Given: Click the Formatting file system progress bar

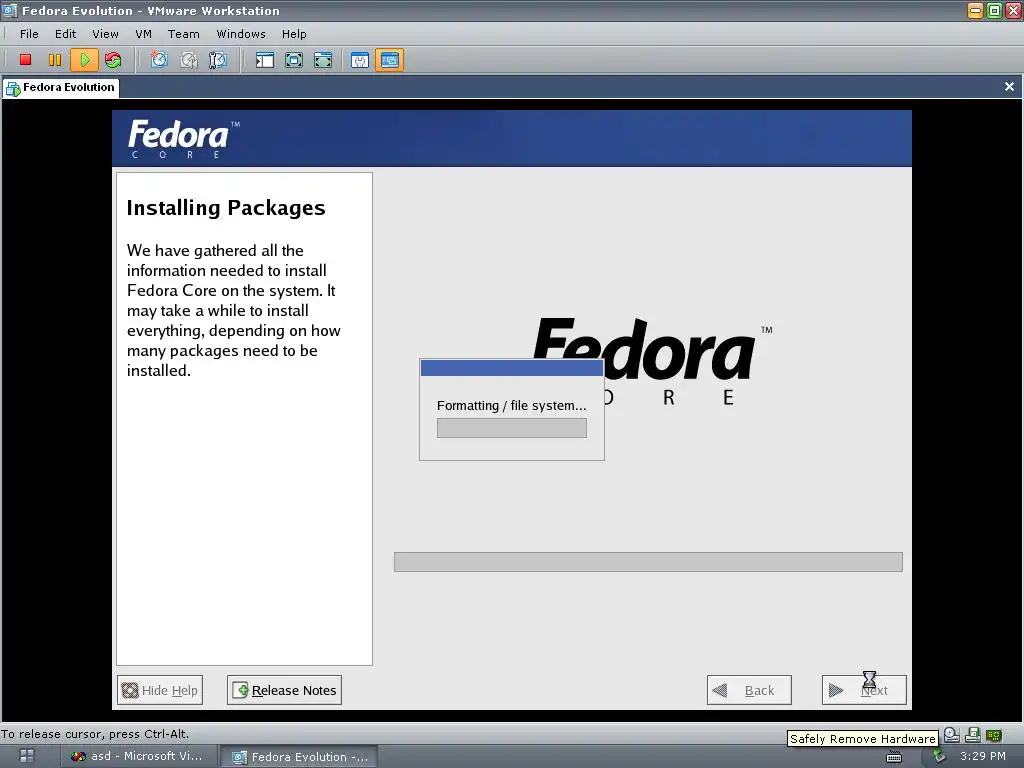Looking at the screenshot, I should (512, 428).
